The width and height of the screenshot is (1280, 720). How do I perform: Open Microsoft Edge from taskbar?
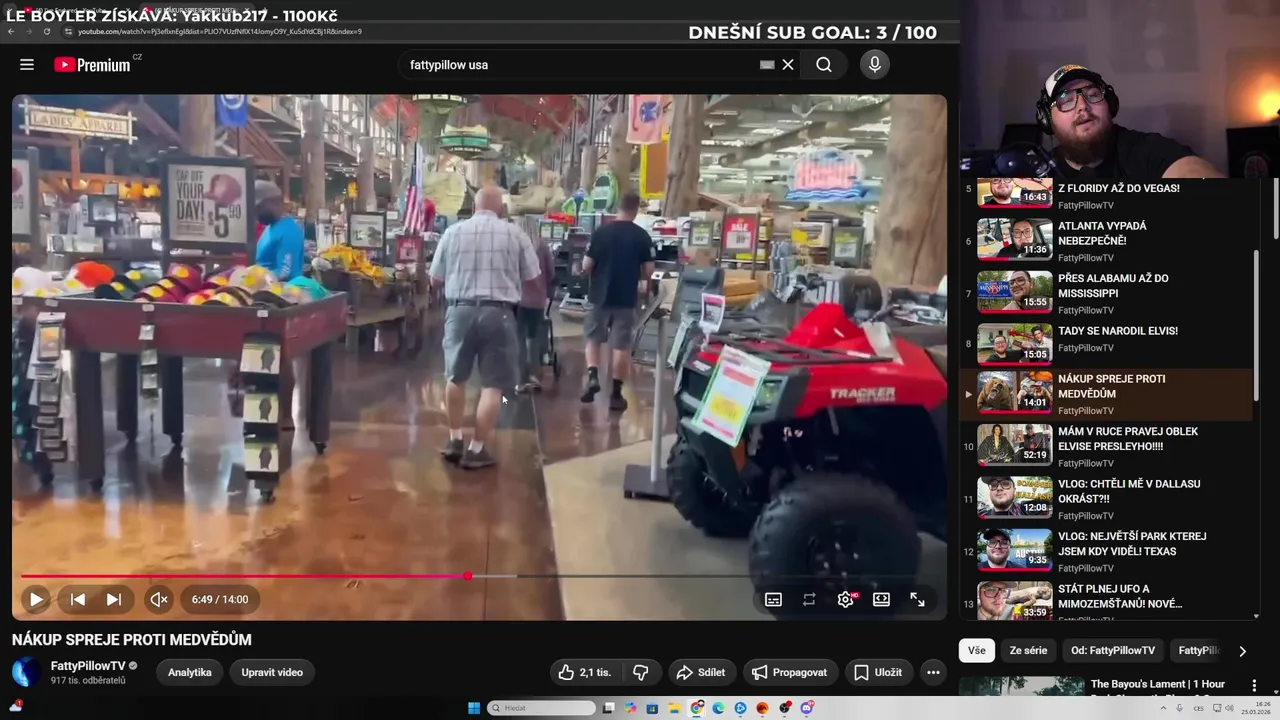718,708
